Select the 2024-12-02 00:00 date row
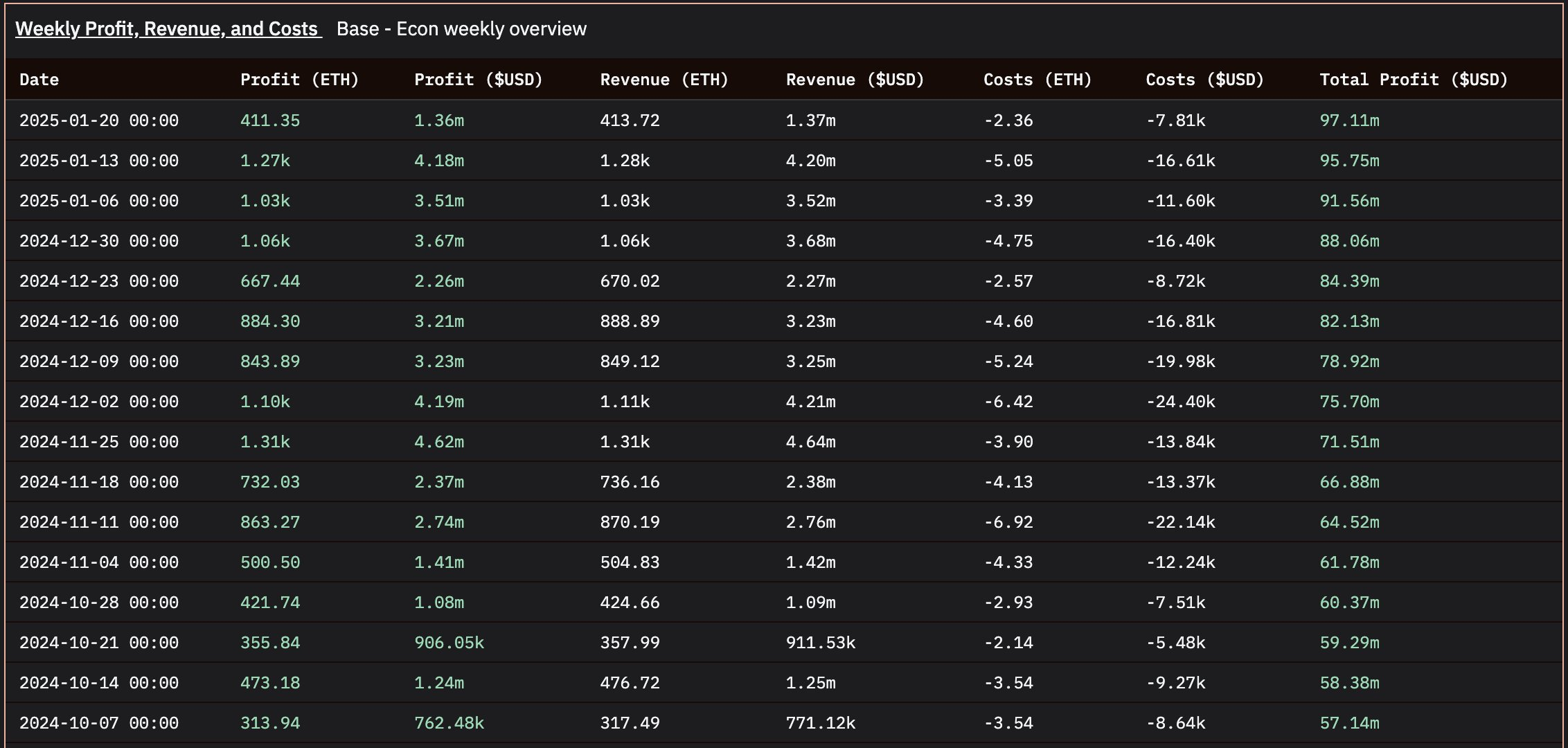This screenshot has height=748, width=1568. pos(99,402)
